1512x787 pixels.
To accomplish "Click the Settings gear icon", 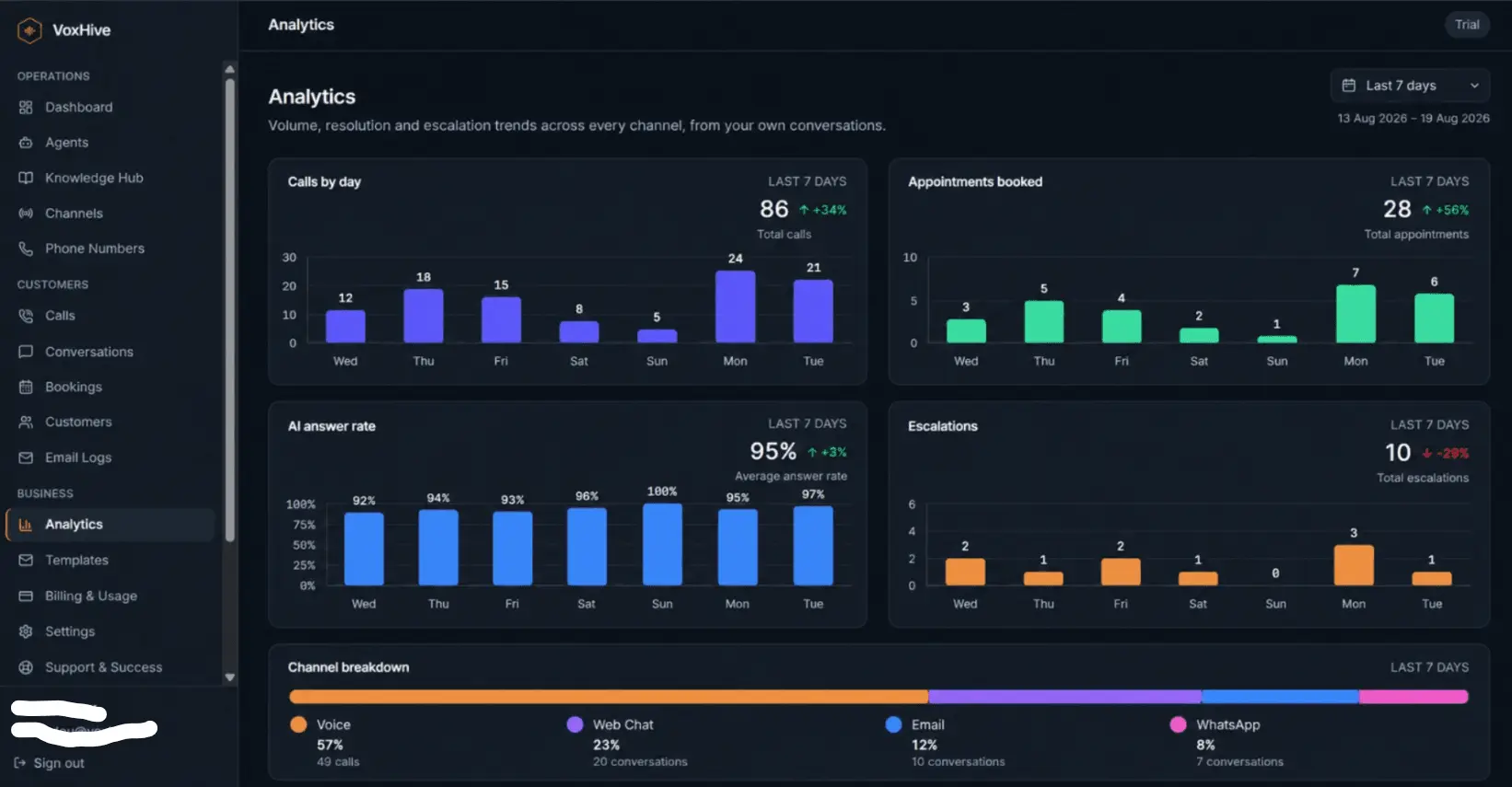I will [x=26, y=631].
